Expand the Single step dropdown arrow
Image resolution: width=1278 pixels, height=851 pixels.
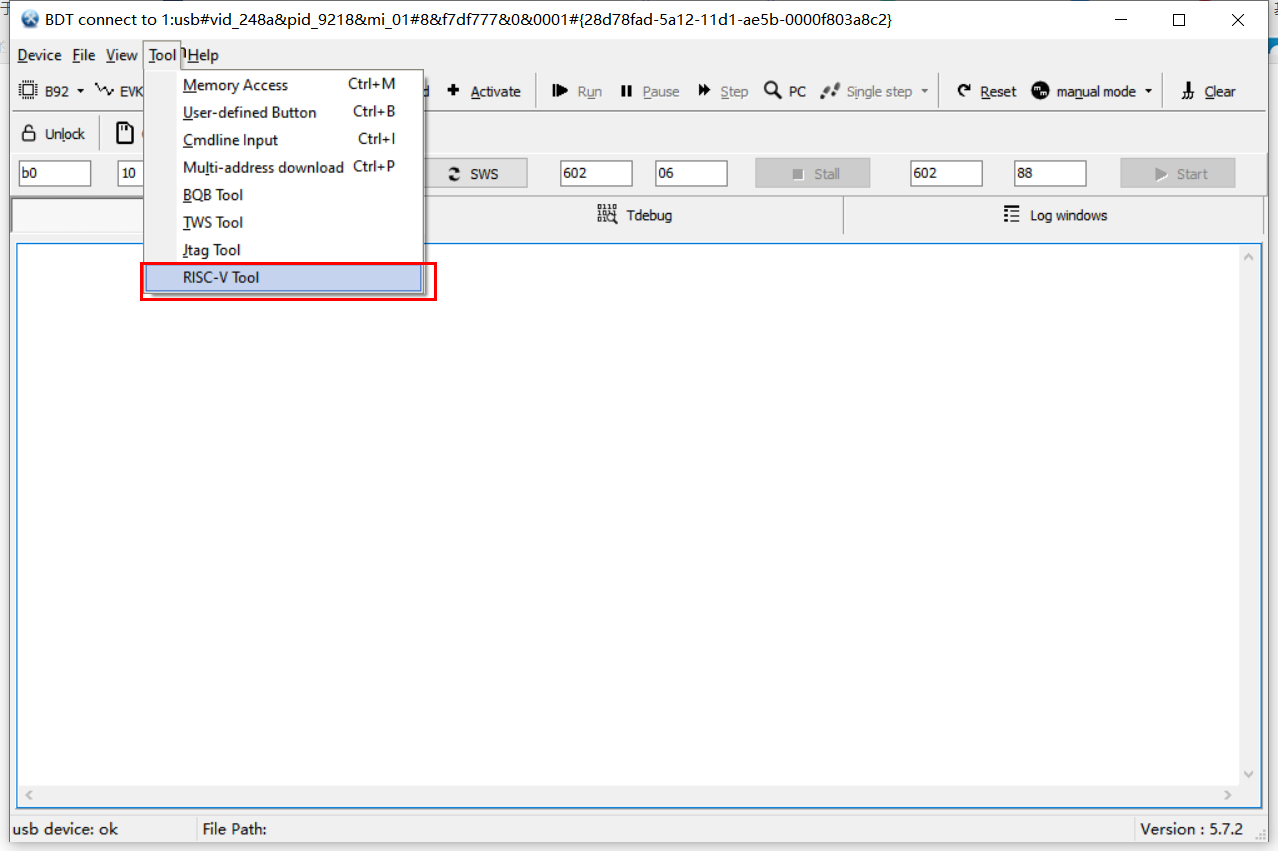[x=924, y=91]
